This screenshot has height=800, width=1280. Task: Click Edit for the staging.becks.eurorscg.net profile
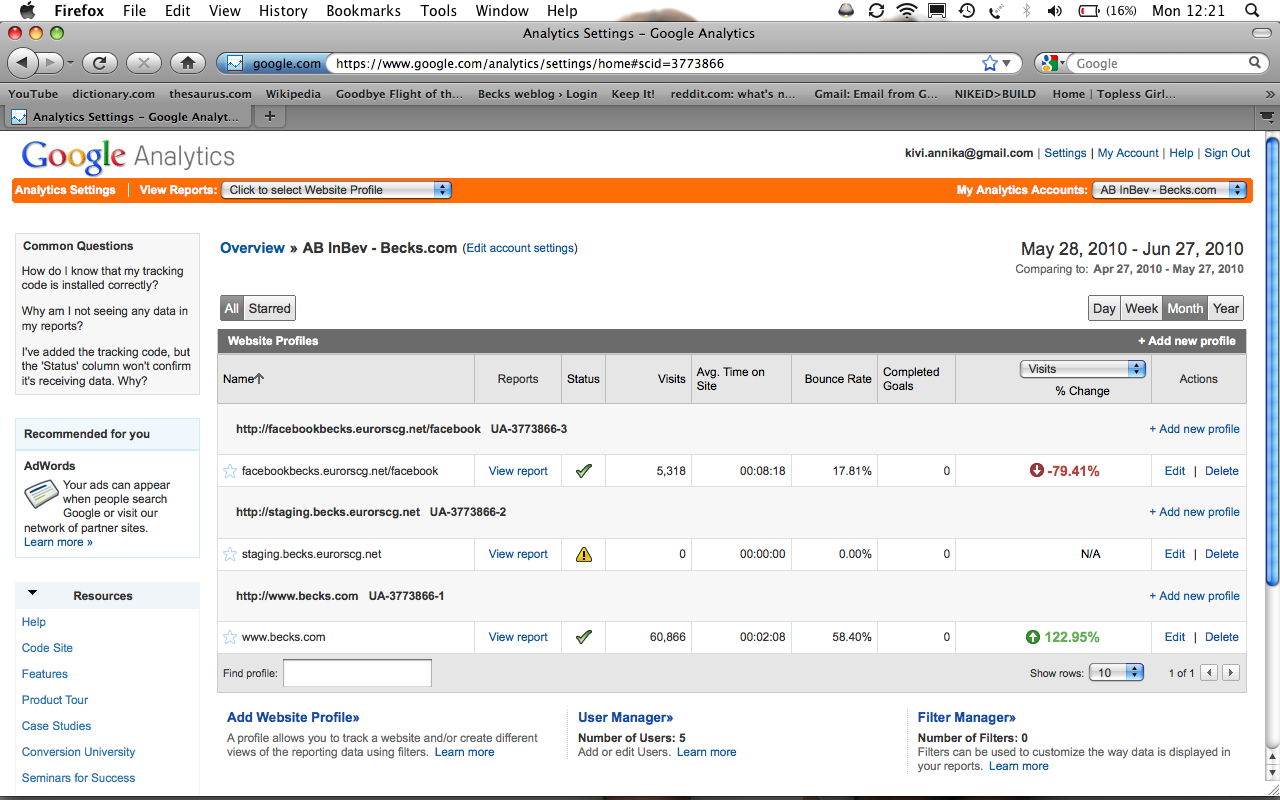pos(1175,554)
